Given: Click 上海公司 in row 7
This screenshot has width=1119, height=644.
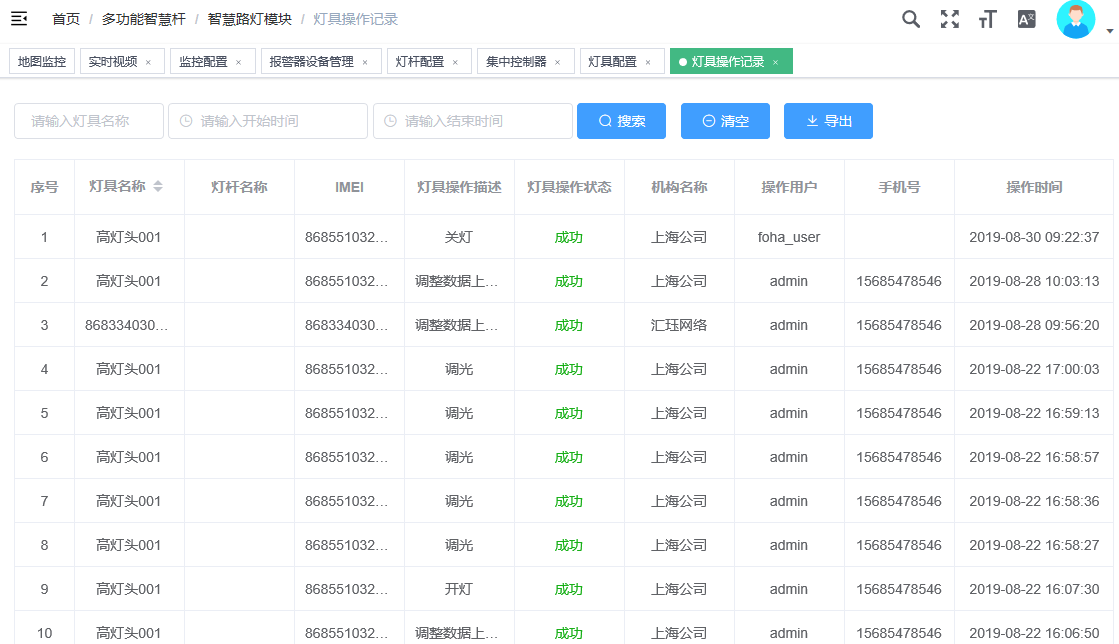Looking at the screenshot, I should tap(679, 501).
